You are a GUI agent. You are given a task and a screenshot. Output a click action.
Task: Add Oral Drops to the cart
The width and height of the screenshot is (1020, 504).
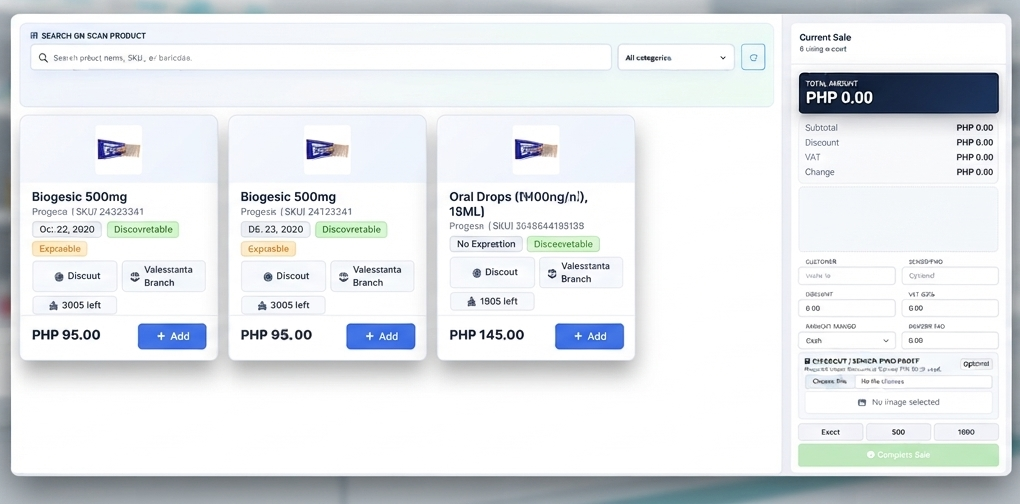pyautogui.click(x=589, y=336)
